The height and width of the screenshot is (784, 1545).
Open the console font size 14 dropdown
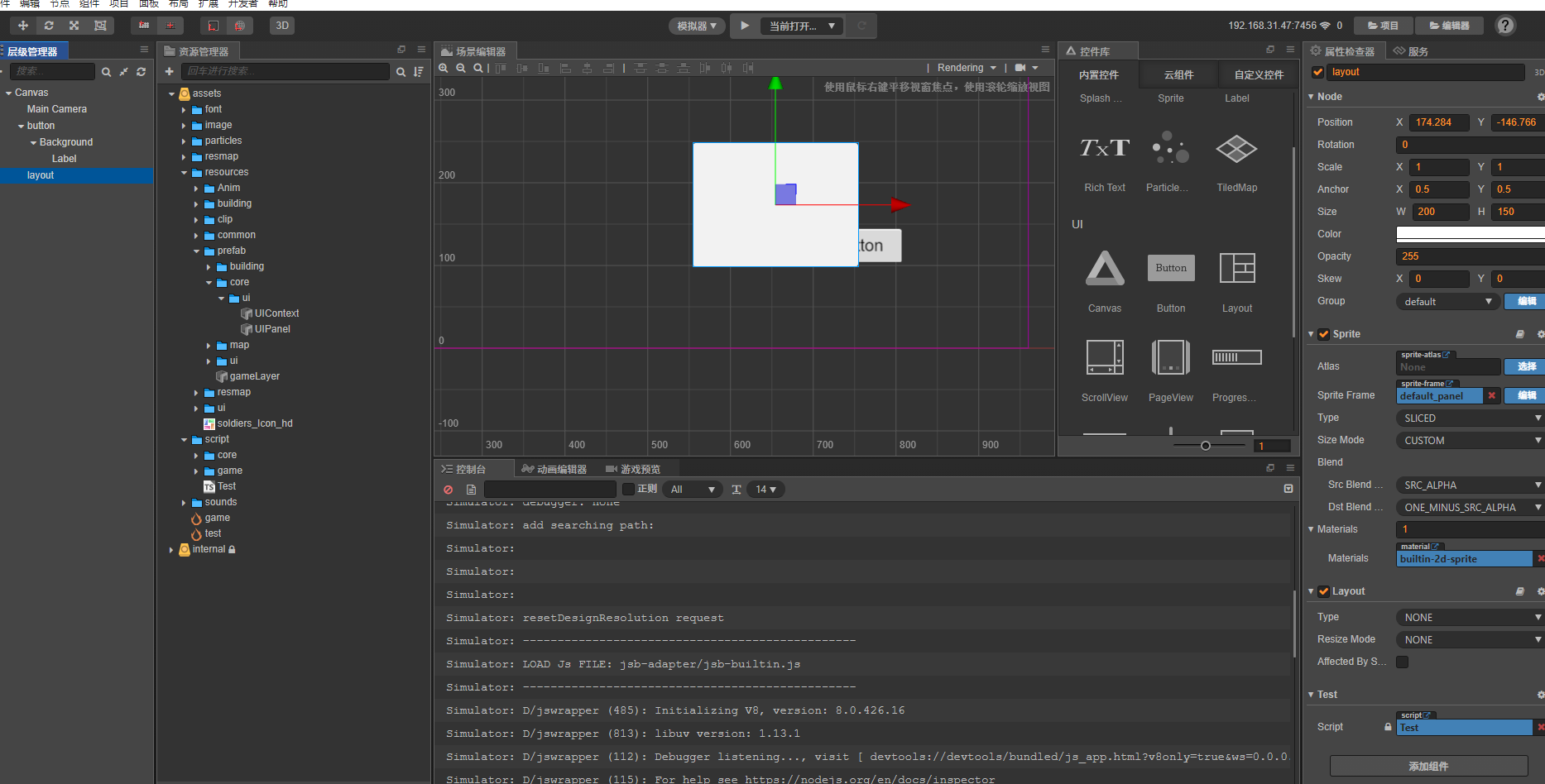coord(766,490)
